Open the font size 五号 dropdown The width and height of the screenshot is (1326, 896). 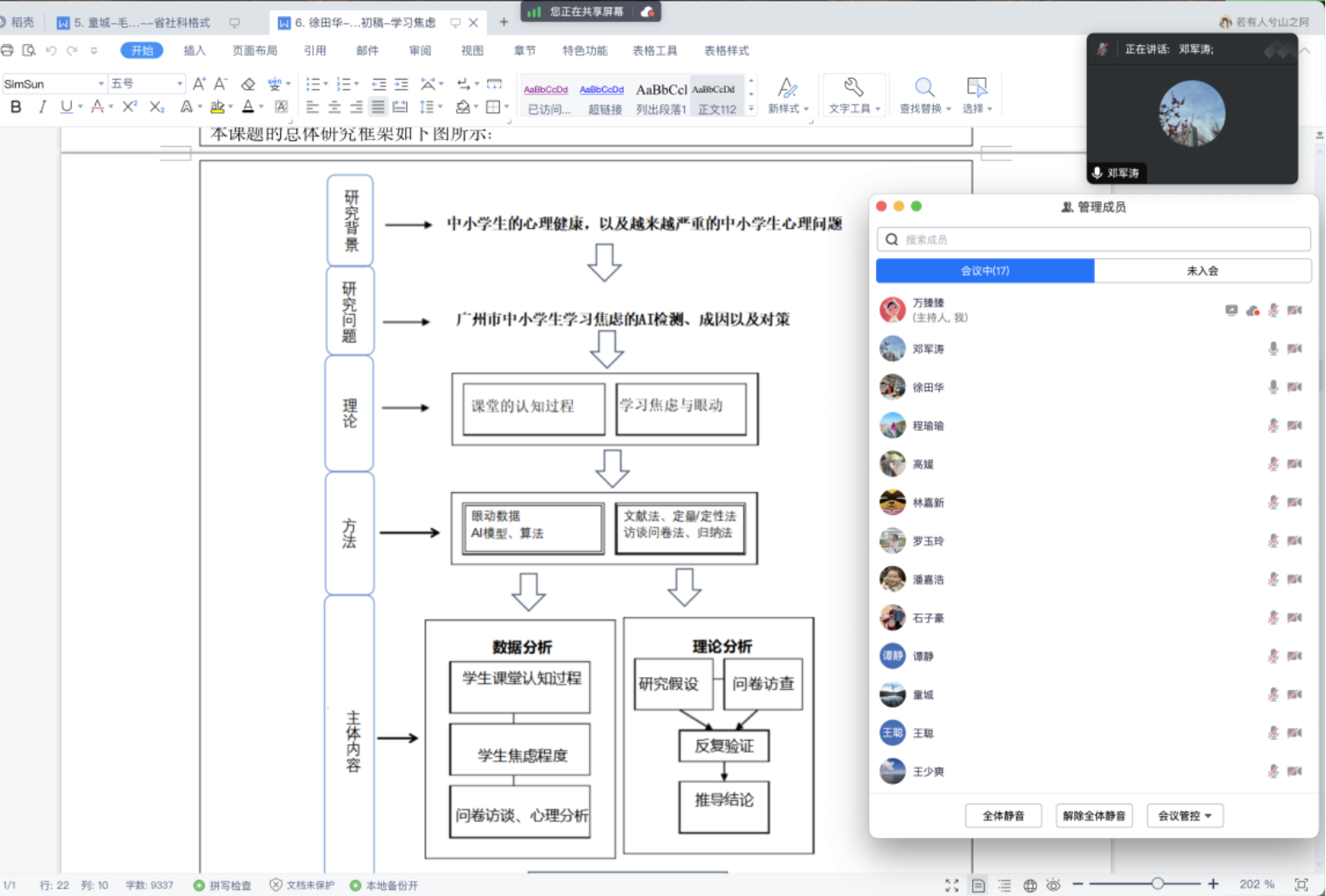[179, 84]
